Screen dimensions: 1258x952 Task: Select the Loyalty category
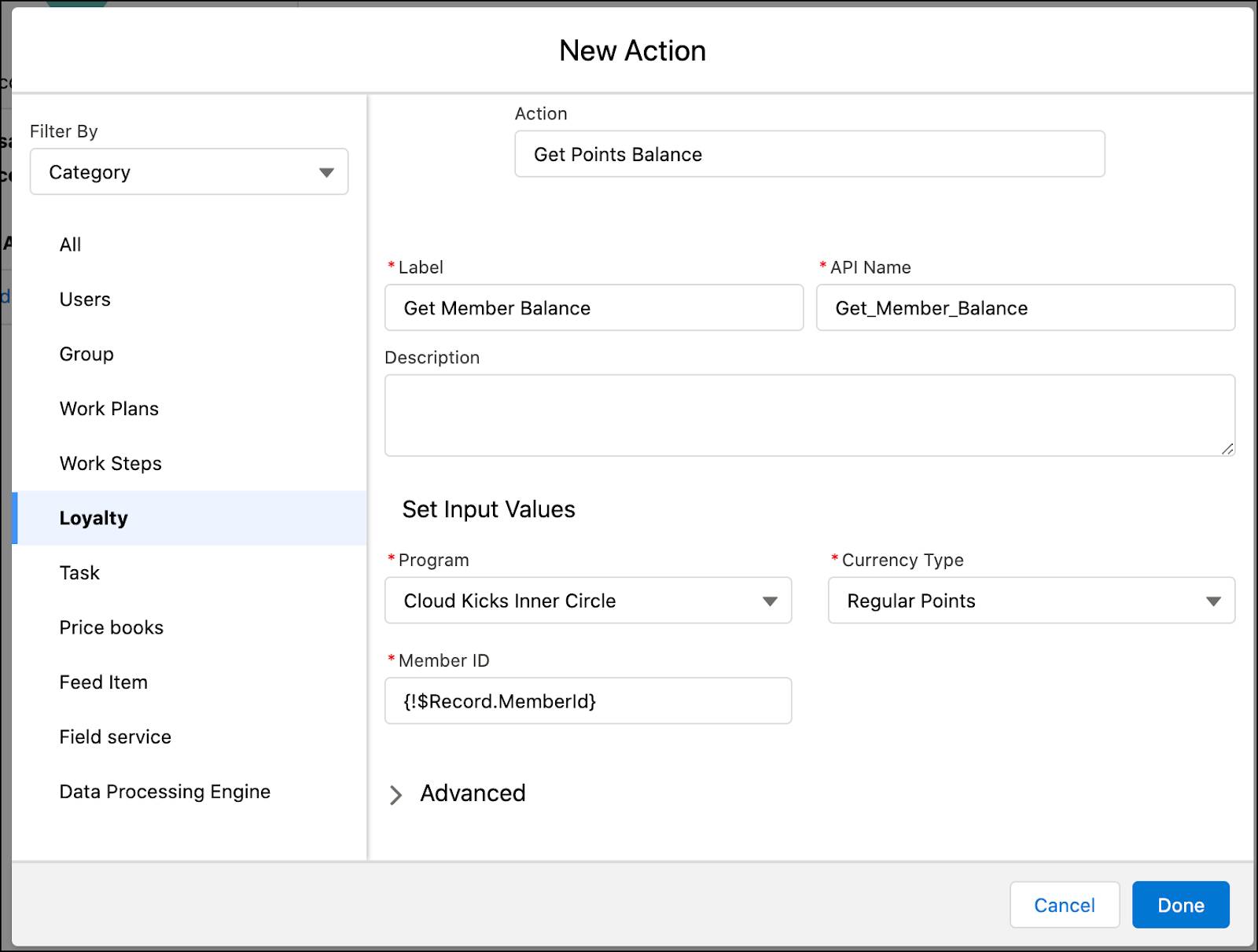point(94,517)
